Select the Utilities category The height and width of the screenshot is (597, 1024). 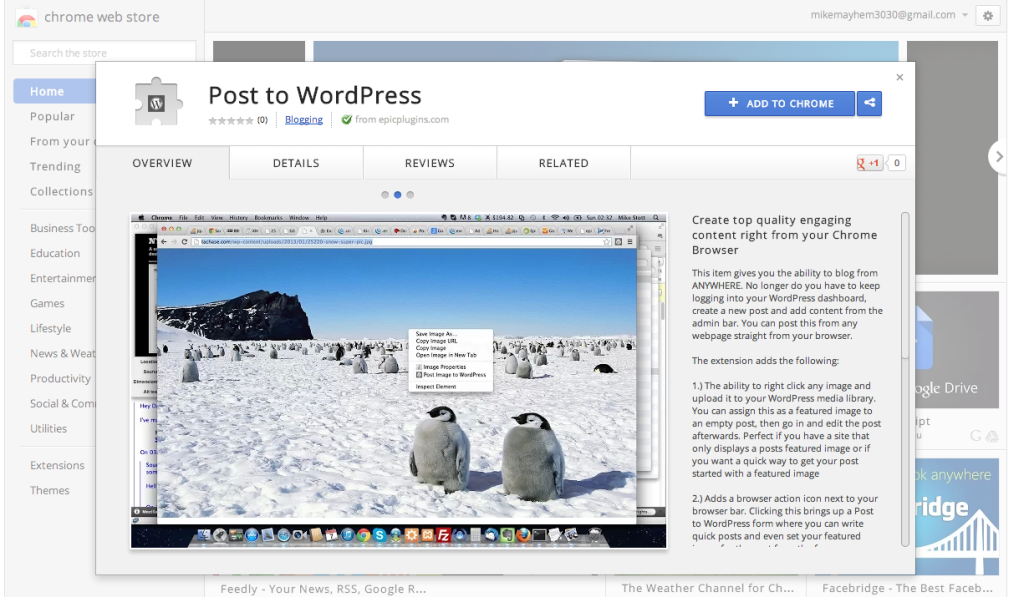tap(48, 428)
